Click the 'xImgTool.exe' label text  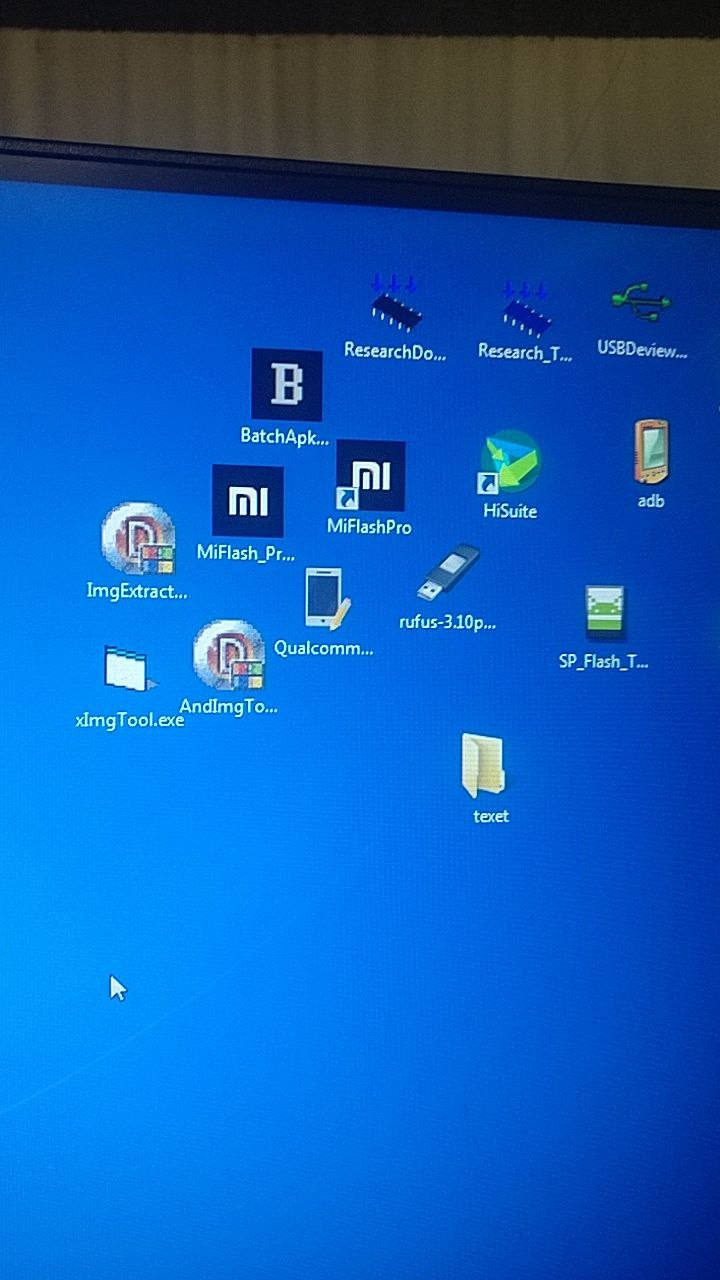(130, 719)
